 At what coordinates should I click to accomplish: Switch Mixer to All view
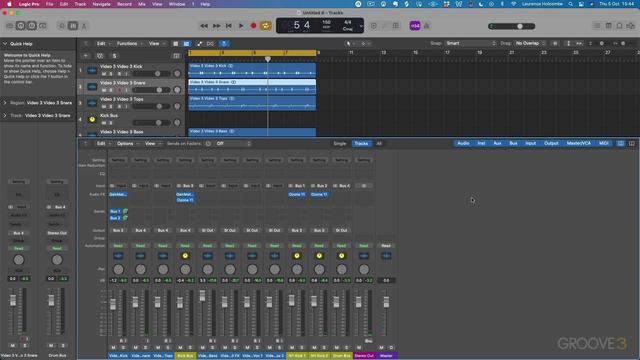pyautogui.click(x=379, y=144)
